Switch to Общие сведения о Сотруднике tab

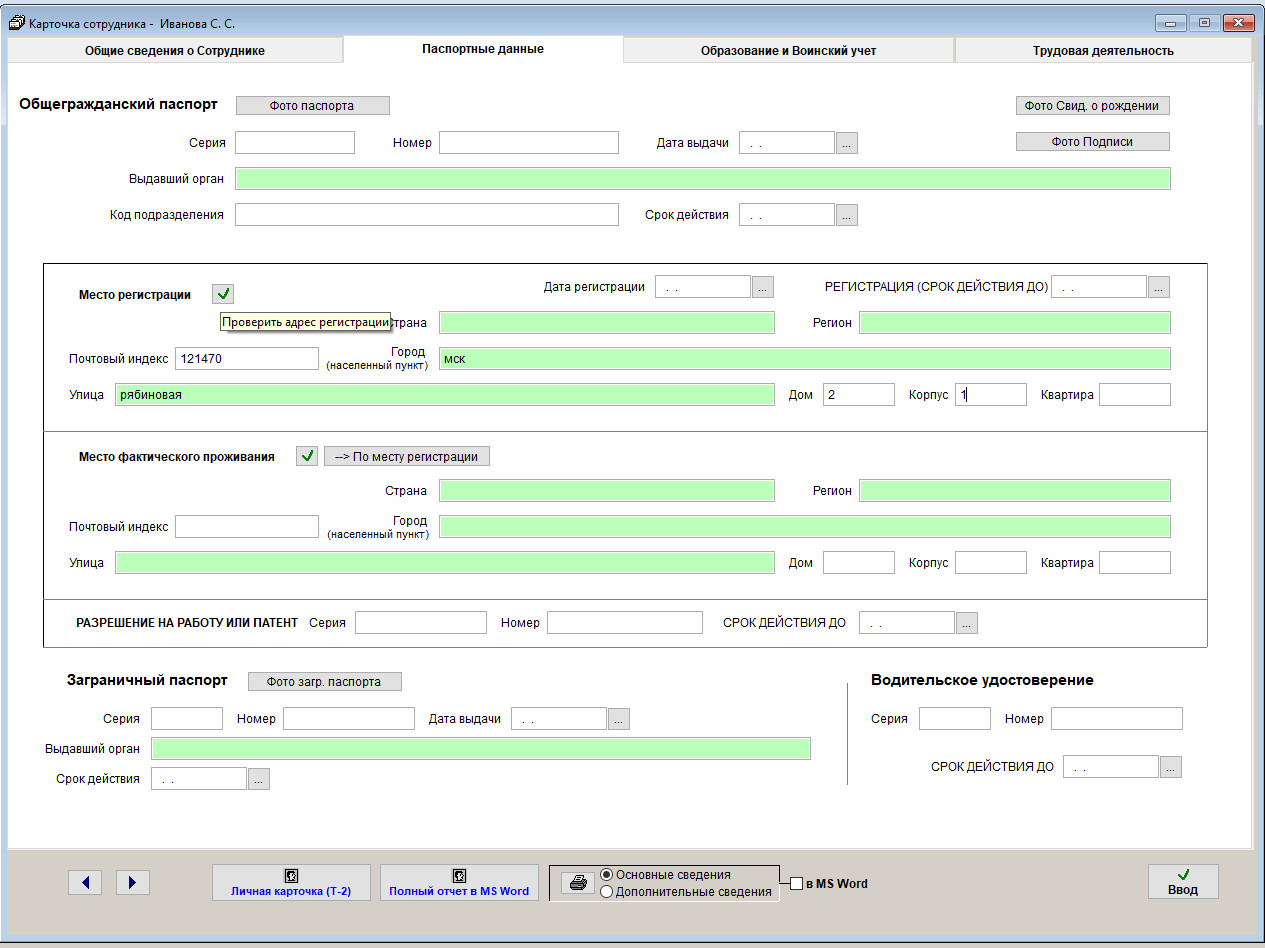(x=175, y=50)
